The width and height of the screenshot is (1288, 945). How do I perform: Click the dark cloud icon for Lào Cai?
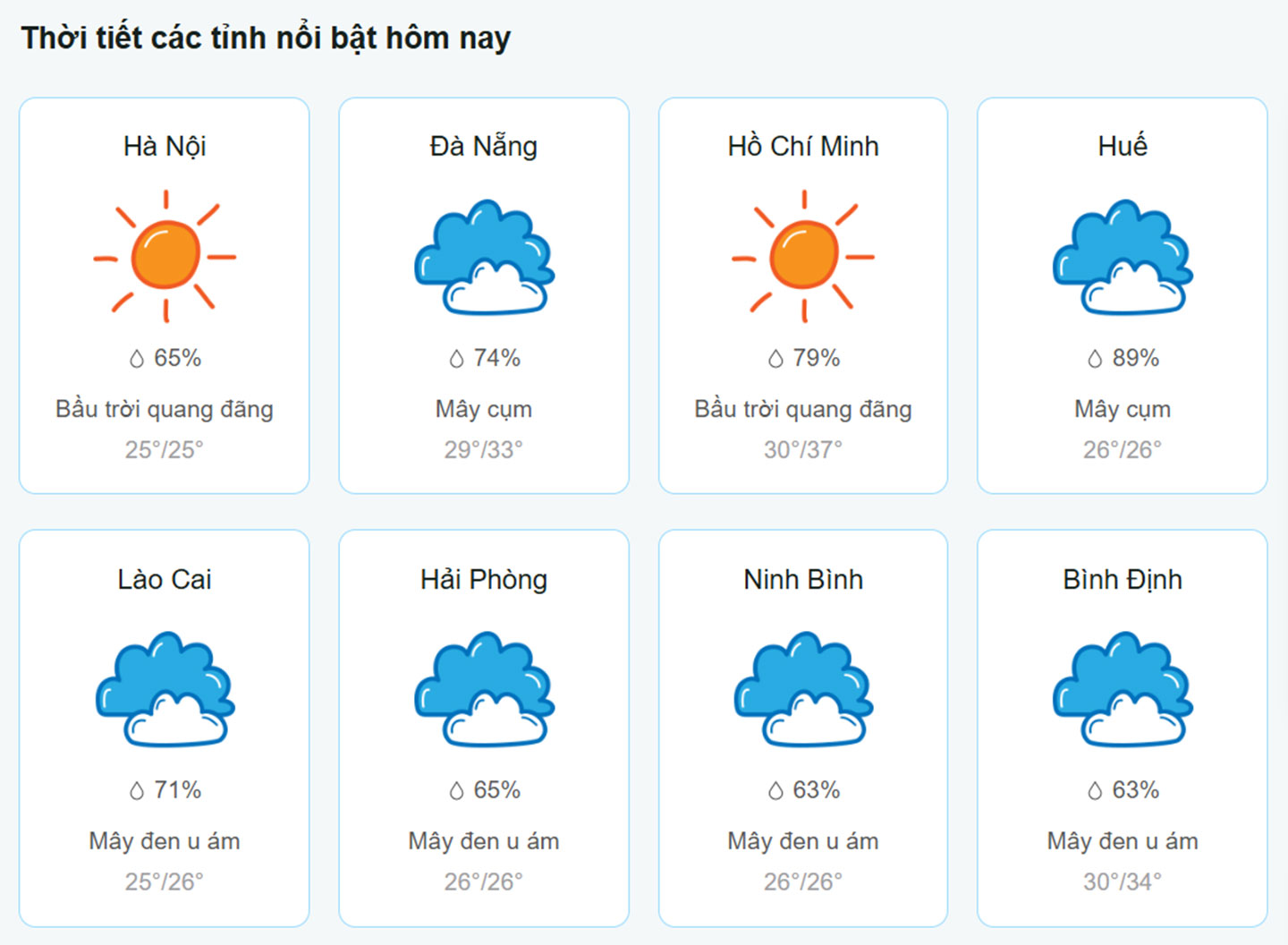[x=165, y=690]
